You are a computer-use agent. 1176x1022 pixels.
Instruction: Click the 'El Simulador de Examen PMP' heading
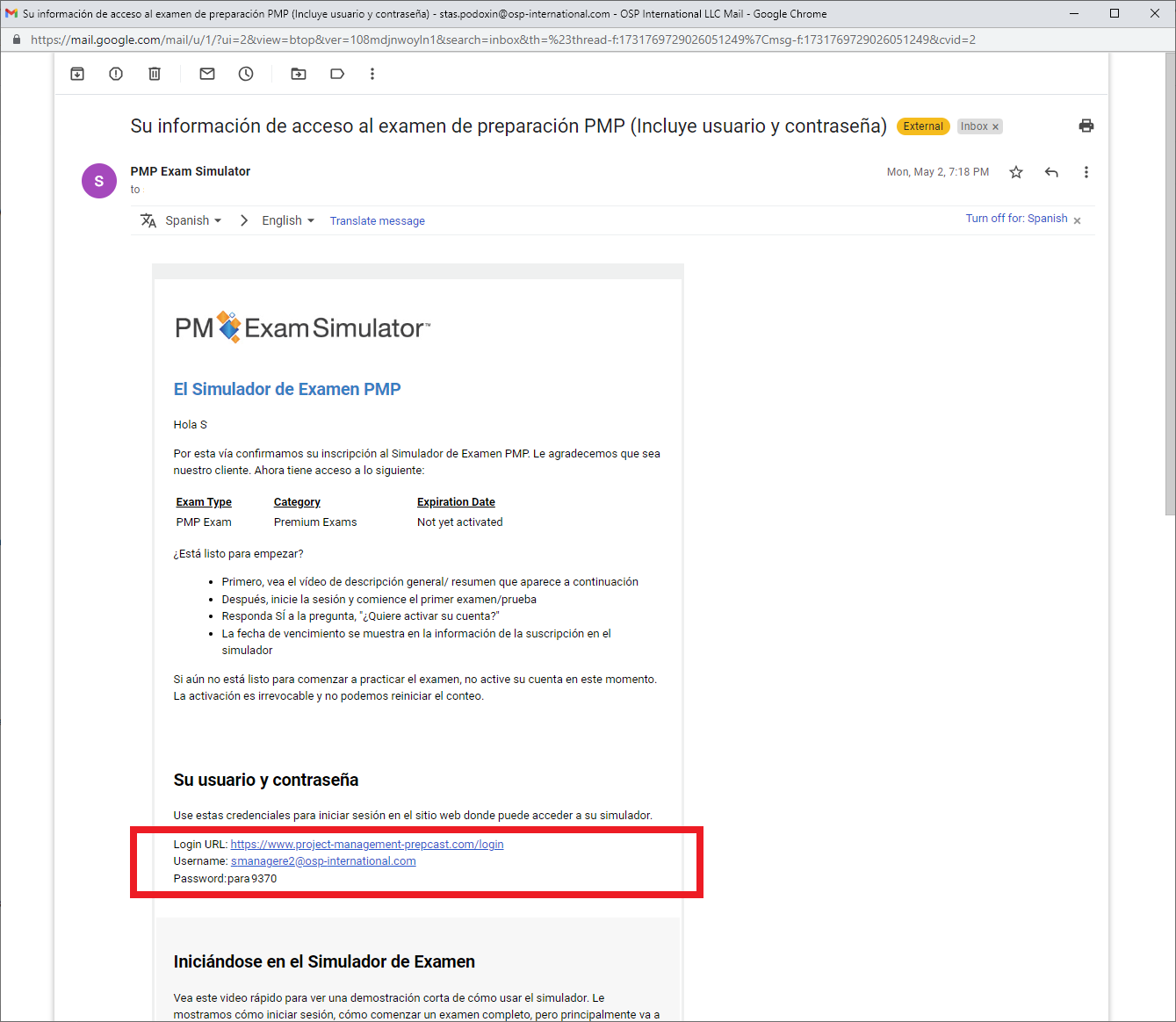click(x=287, y=389)
